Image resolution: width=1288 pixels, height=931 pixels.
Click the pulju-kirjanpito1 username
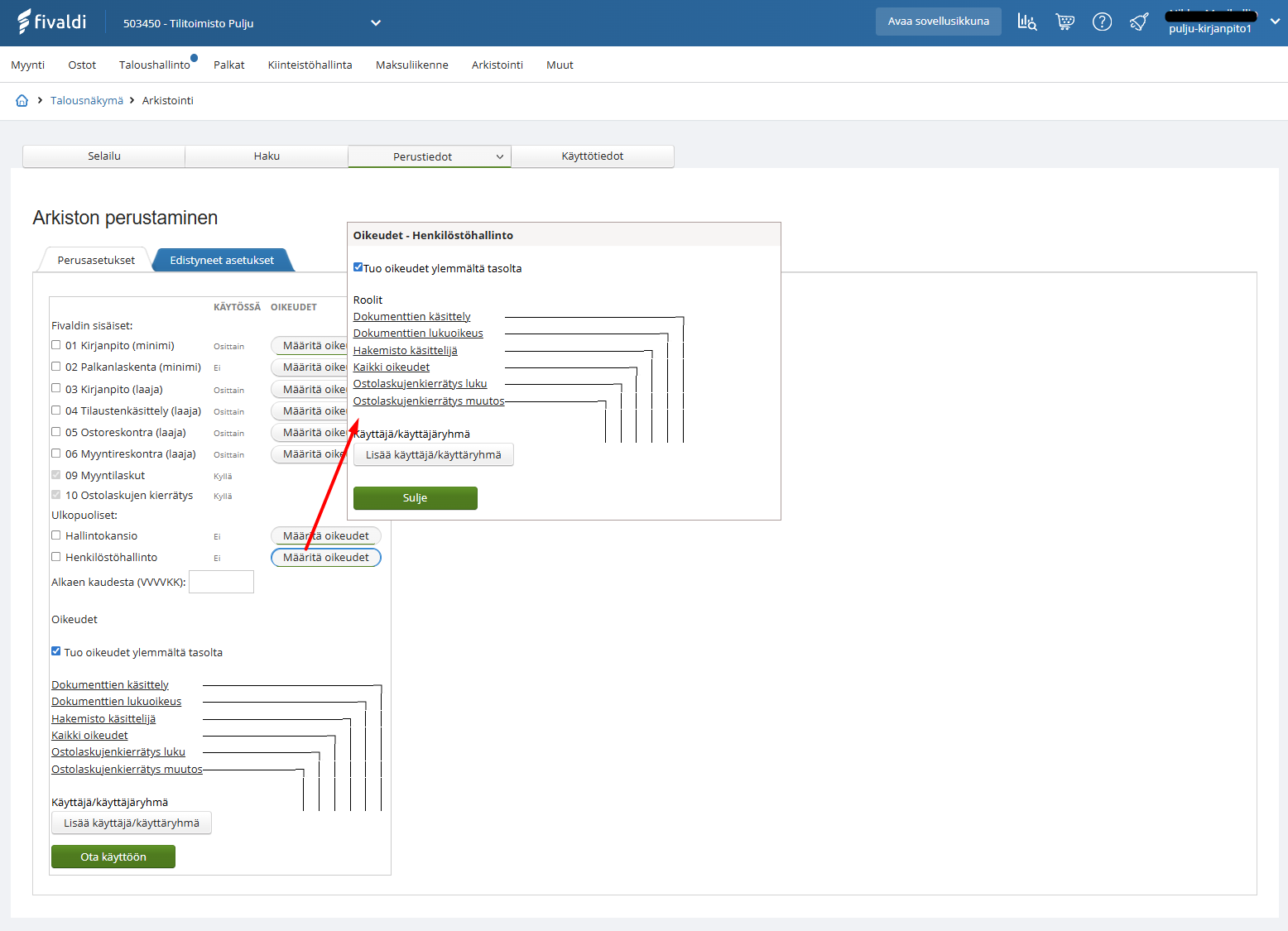(1210, 29)
